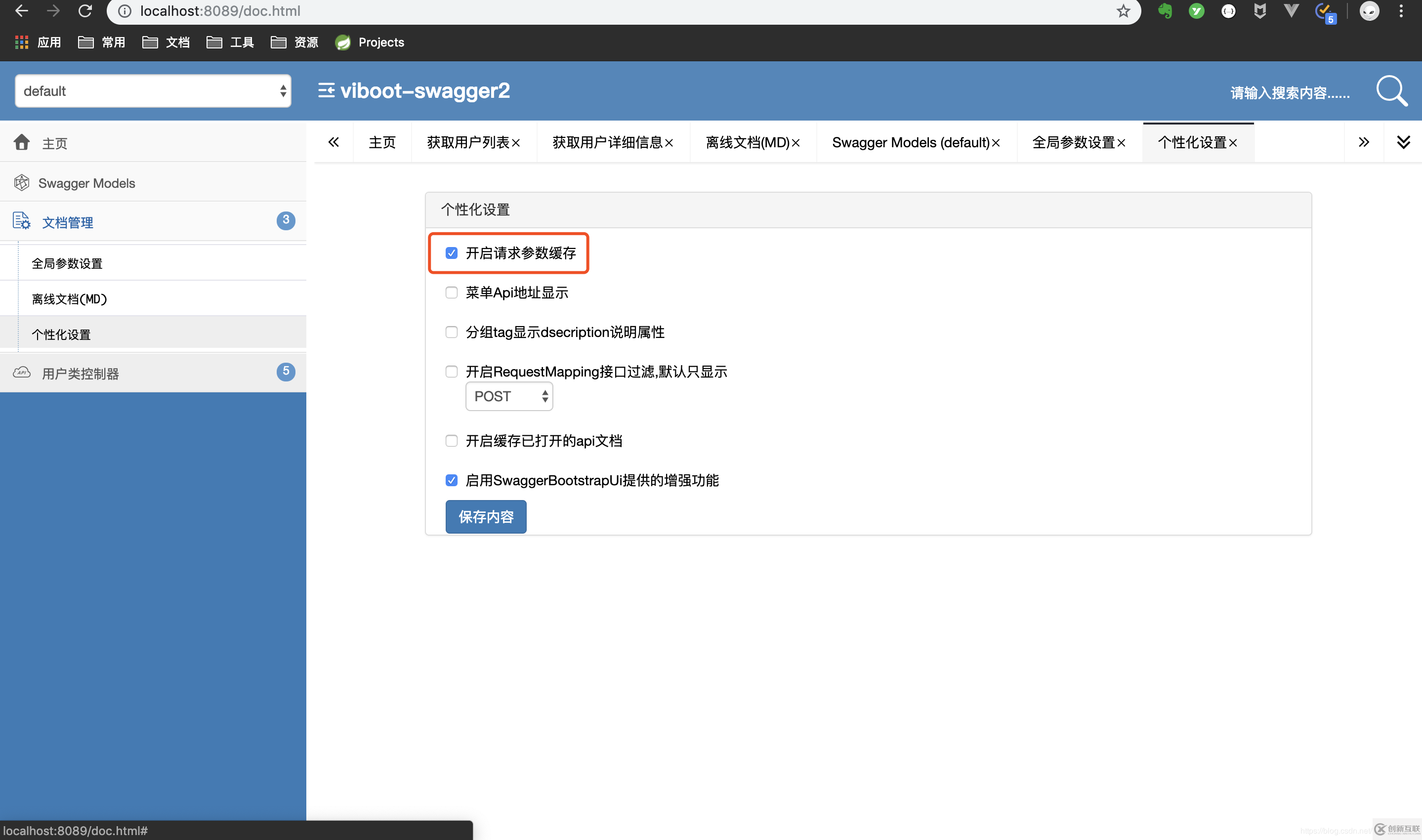This screenshot has height=840, width=1422.
Task: Click the menu collapse icon beside viboot-swagger2
Action: point(326,90)
